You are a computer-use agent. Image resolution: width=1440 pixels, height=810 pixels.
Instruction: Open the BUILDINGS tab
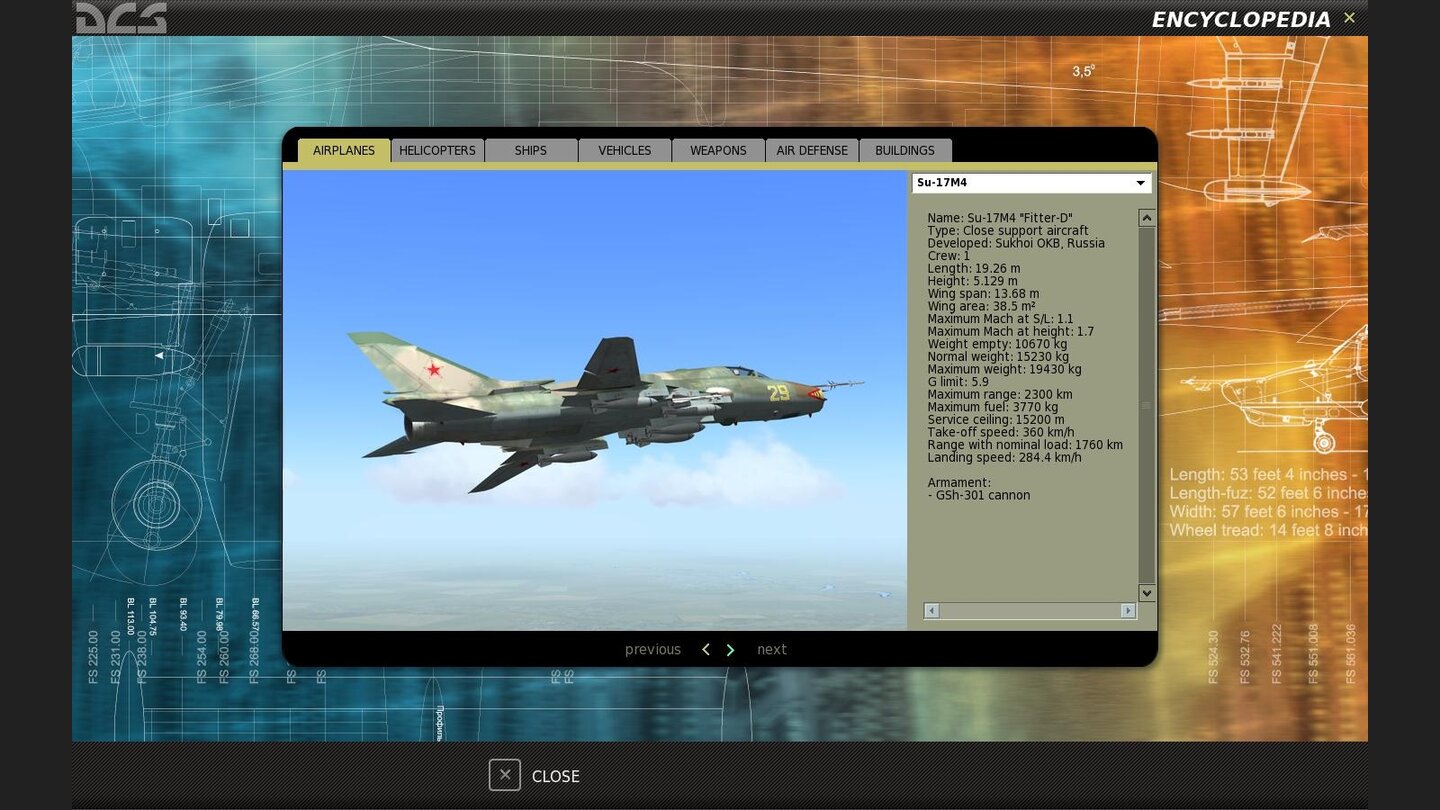pyautogui.click(x=905, y=150)
